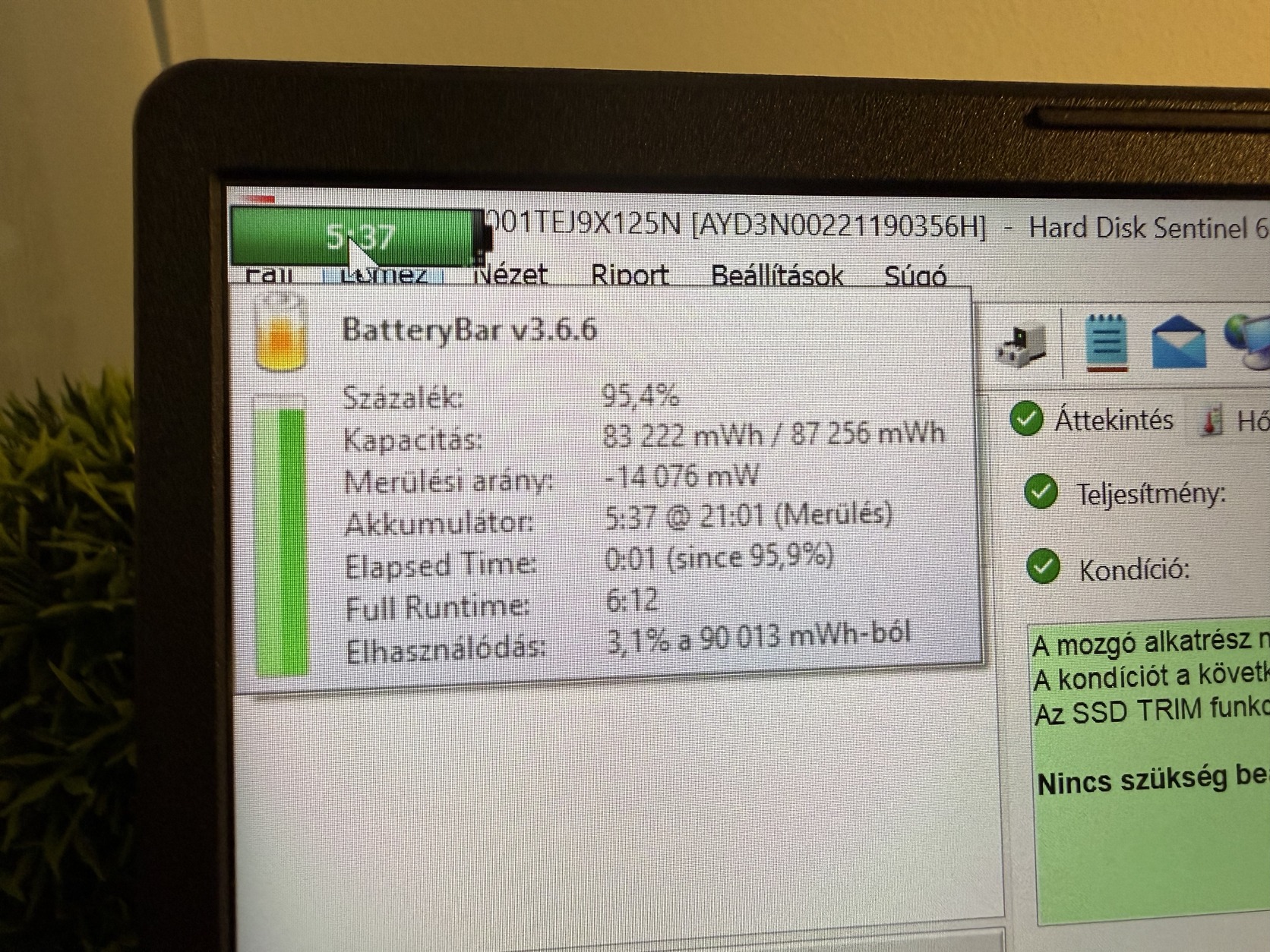Viewport: 1270px width, 952px height.
Task: Open the Súgó help menu
Action: 915,275
